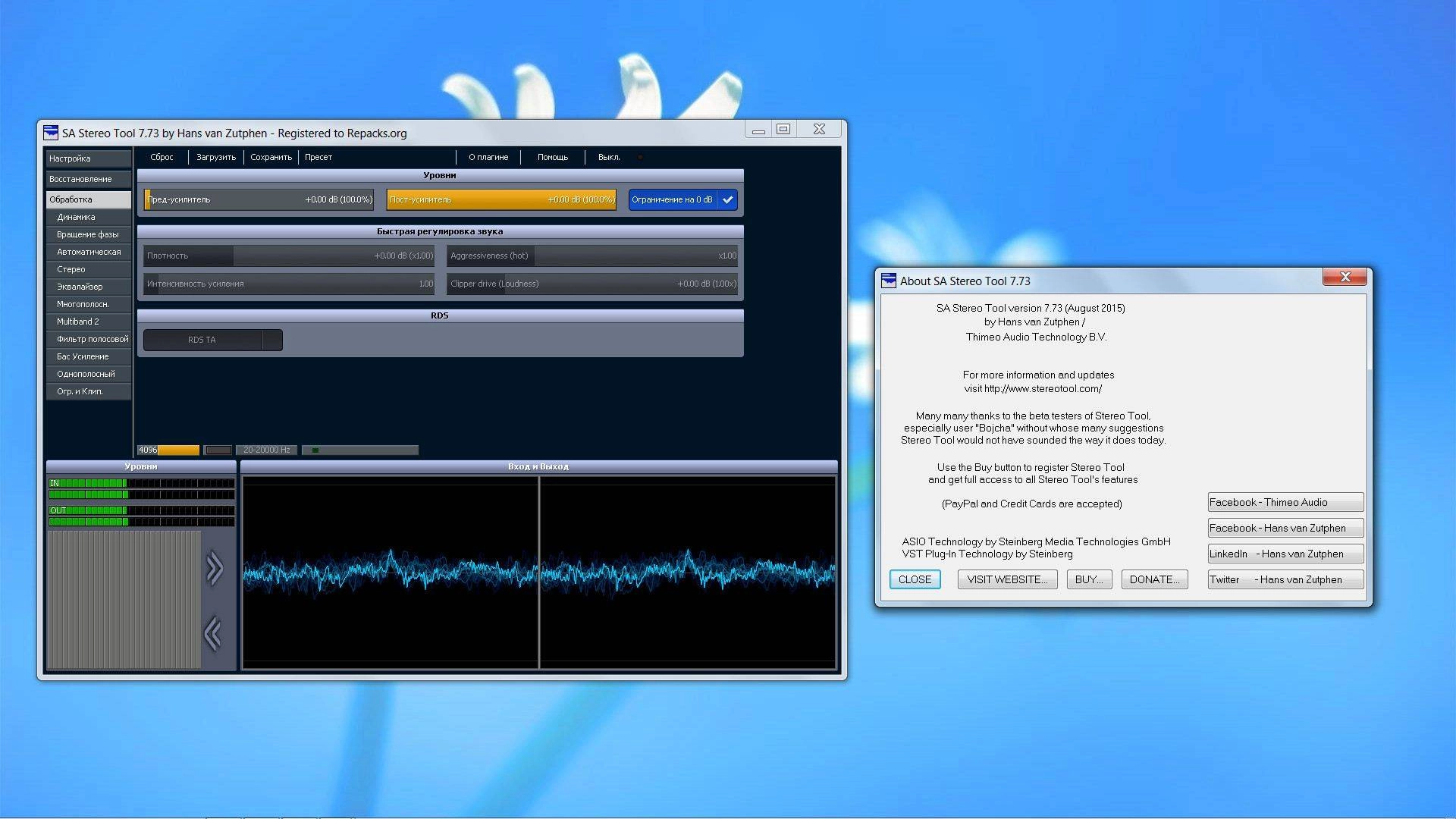Open 'LinkedIn - Hans van Zutphen' button

(x=1285, y=554)
